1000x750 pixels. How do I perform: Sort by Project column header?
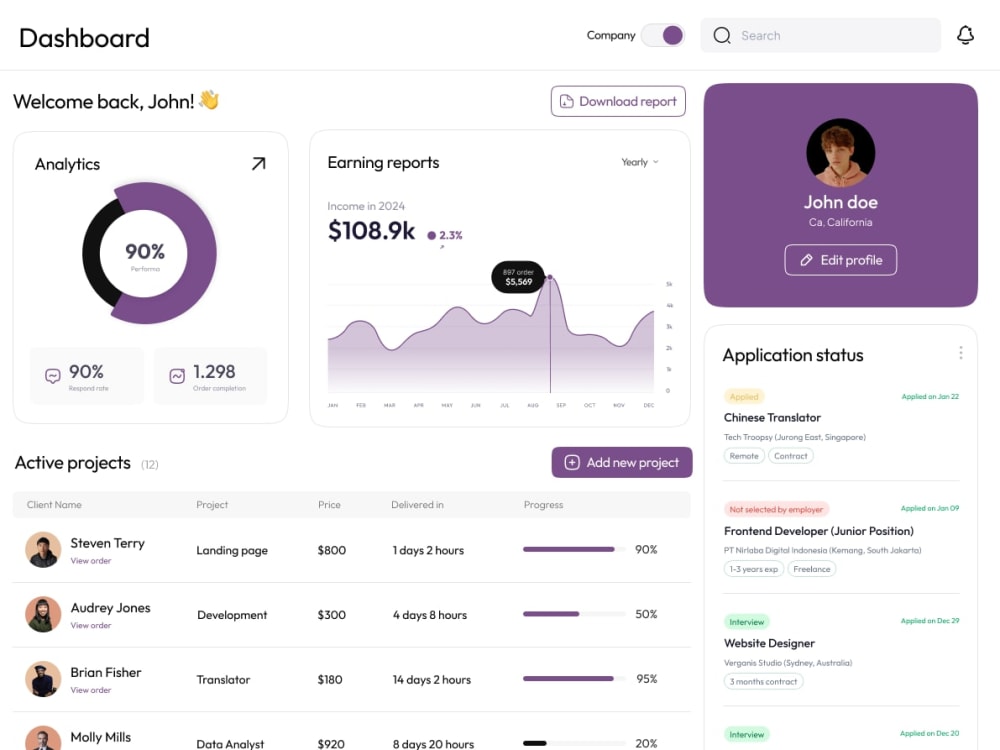pyautogui.click(x=212, y=504)
